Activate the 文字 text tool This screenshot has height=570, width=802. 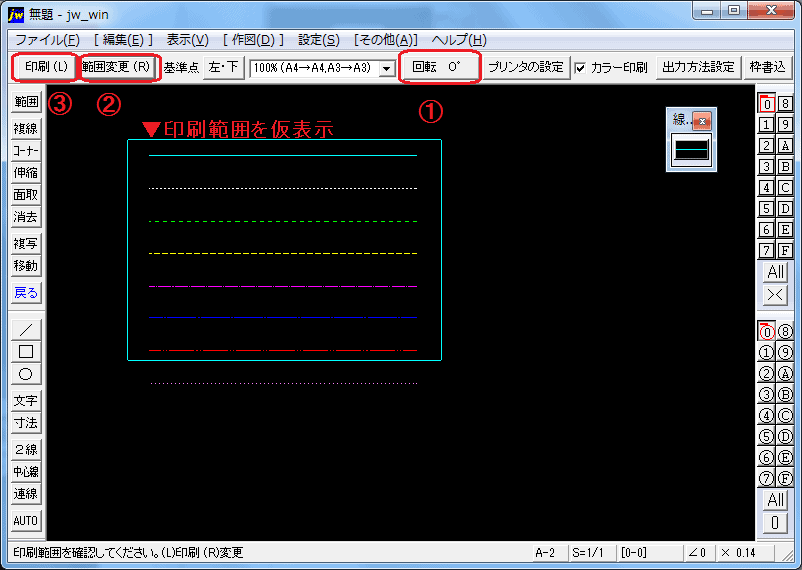(26, 401)
